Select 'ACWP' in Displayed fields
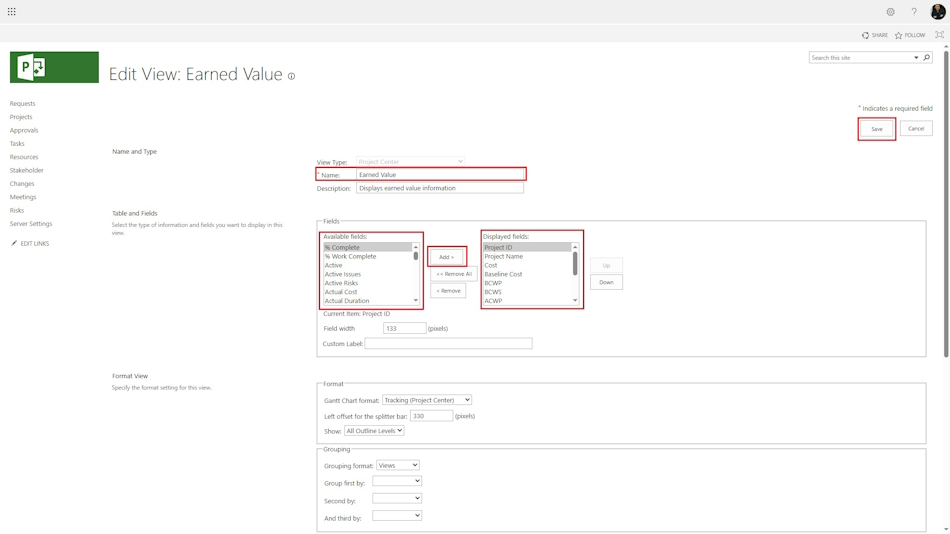Image resolution: width=950 pixels, height=534 pixels. 527,301
